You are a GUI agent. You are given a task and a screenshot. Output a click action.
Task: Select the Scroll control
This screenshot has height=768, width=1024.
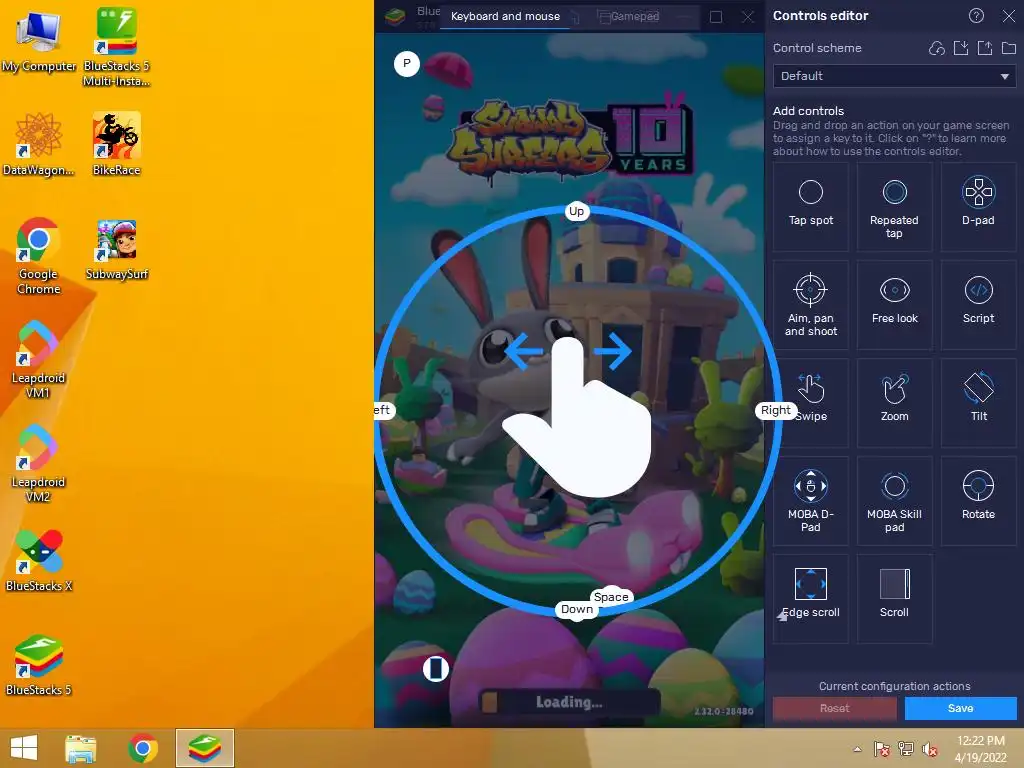[894, 598]
